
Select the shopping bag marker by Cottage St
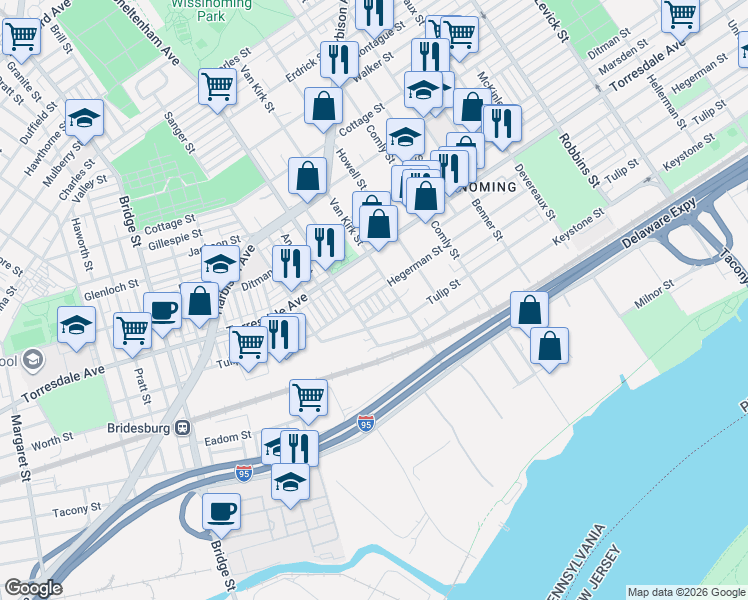click(323, 107)
